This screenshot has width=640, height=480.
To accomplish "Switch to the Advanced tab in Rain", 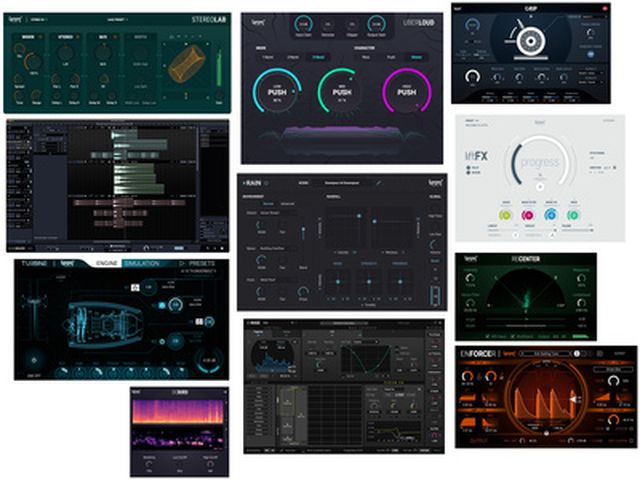I will pyautogui.click(x=287, y=203).
